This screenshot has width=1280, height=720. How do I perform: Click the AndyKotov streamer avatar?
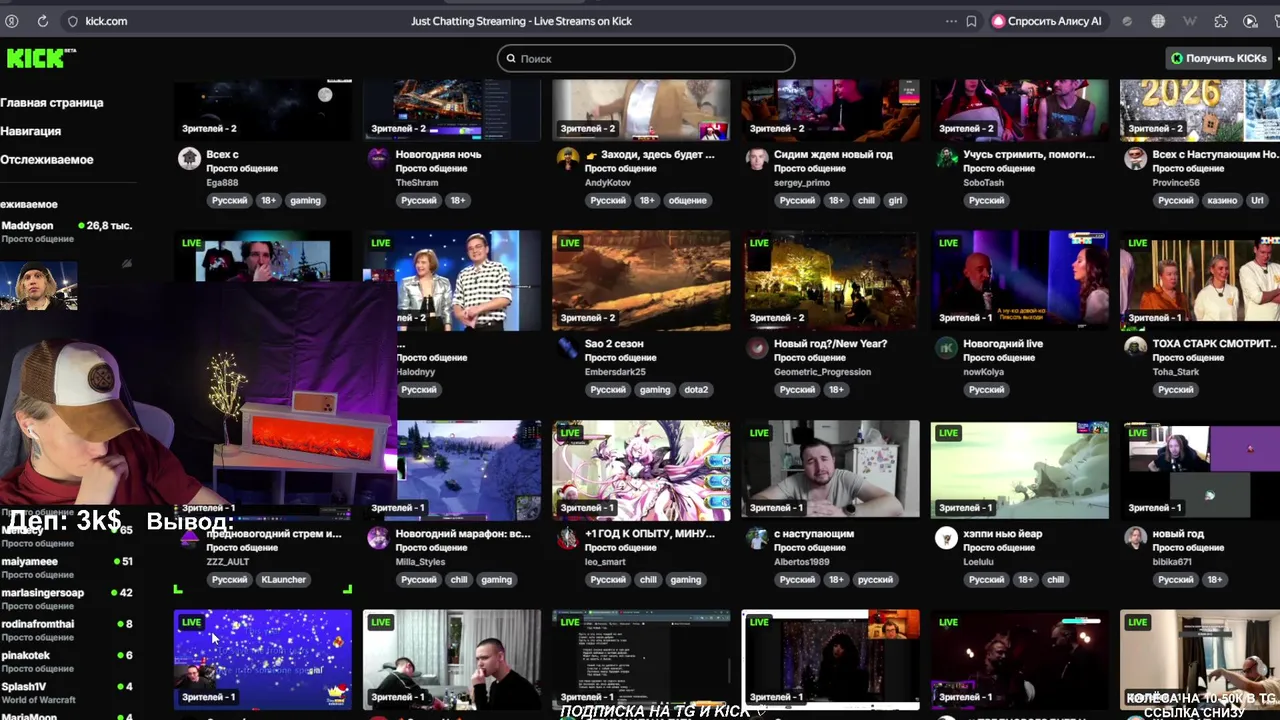(568, 158)
